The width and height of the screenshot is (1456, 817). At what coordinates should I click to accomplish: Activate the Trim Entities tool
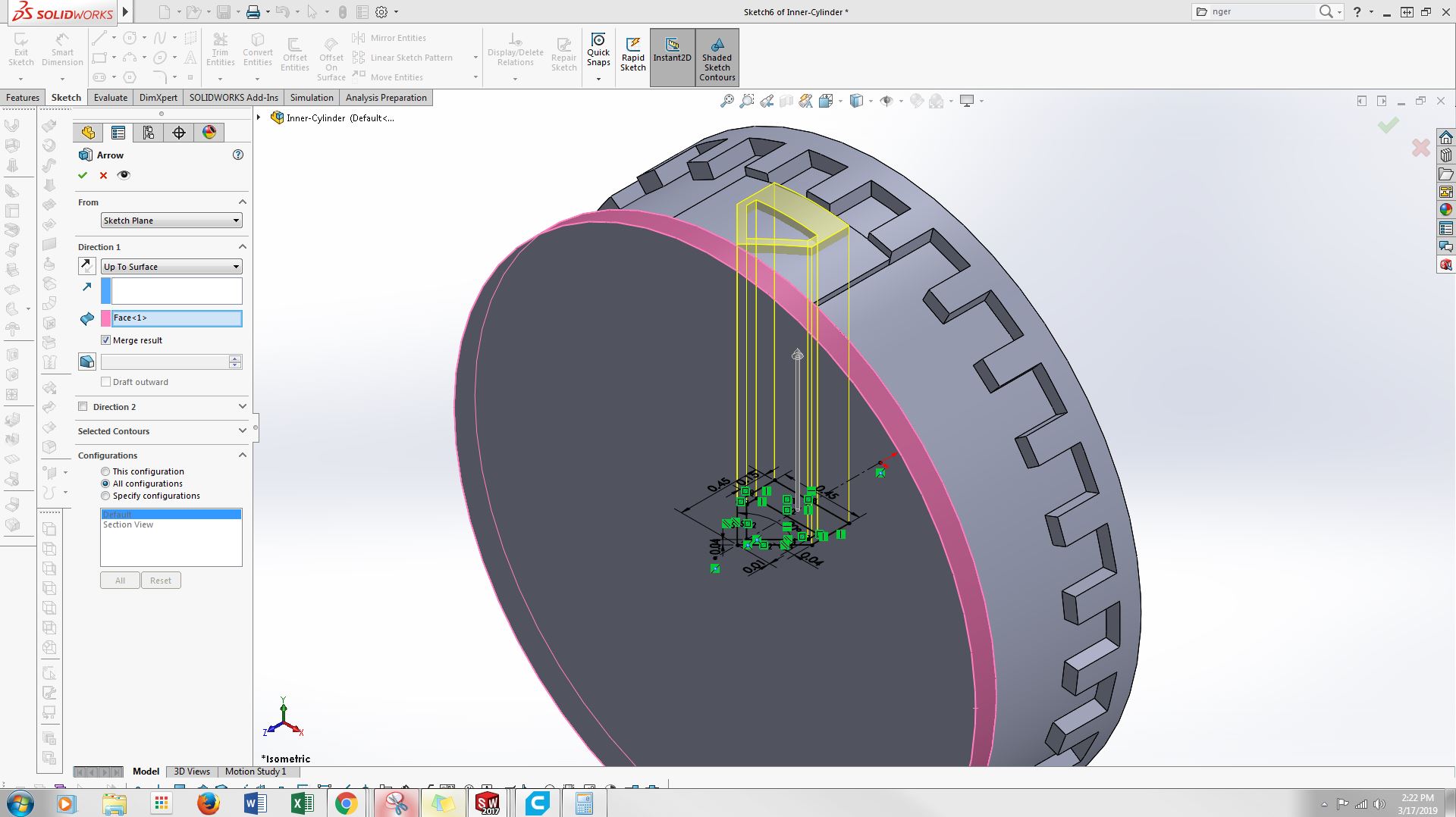click(220, 50)
